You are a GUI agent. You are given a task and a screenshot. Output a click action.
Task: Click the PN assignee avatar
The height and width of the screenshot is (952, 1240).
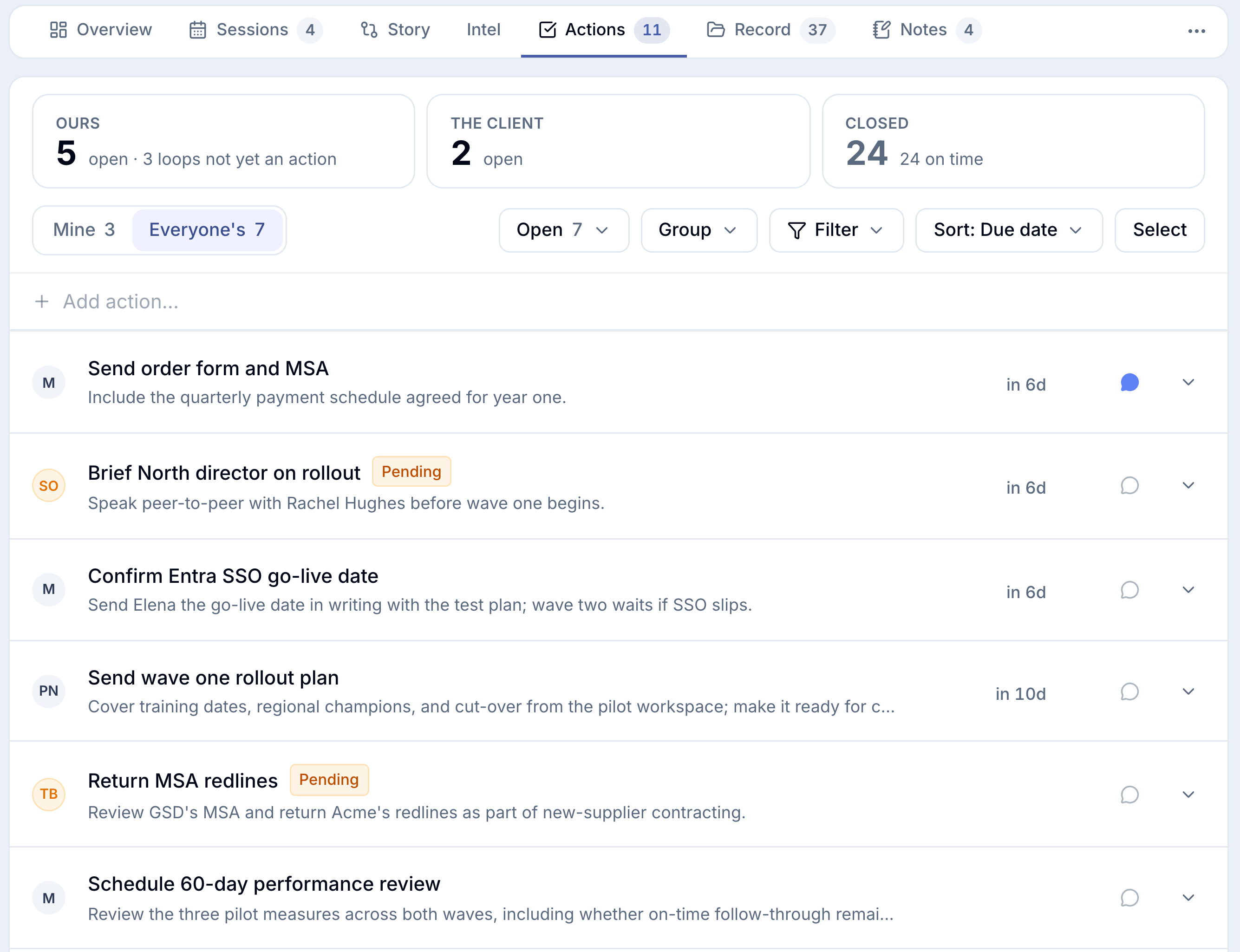coord(49,691)
